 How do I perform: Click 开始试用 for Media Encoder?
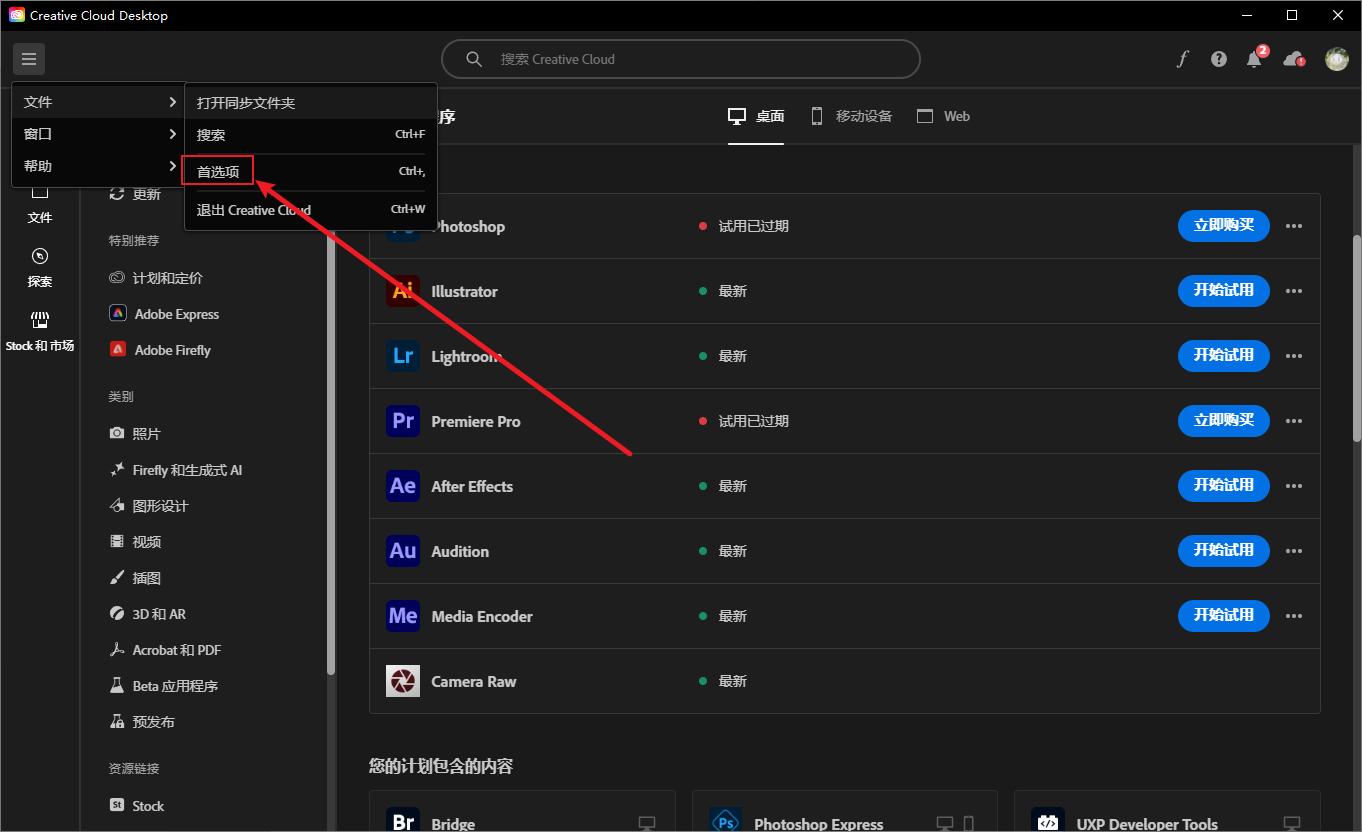point(1224,615)
